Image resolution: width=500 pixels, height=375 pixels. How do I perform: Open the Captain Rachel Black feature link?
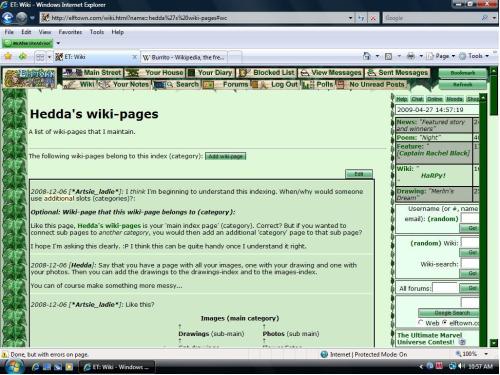(x=434, y=153)
